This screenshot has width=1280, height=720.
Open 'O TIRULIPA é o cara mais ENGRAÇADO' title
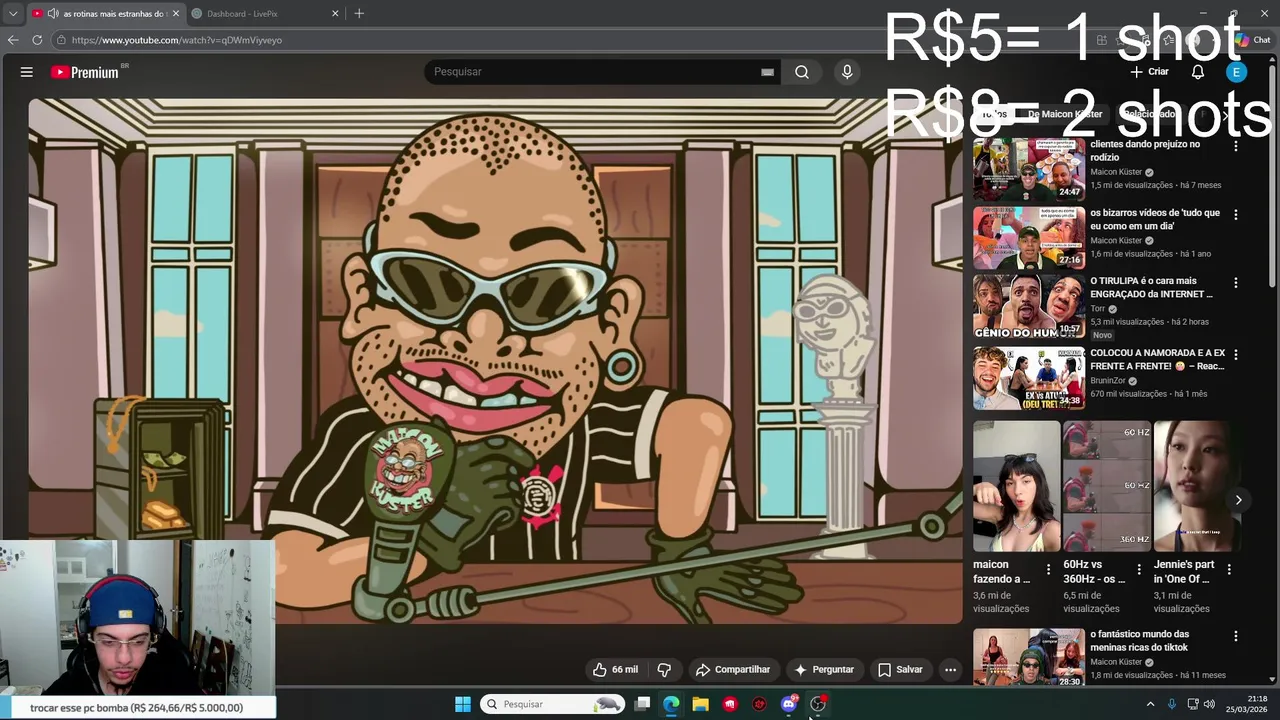tap(1151, 288)
